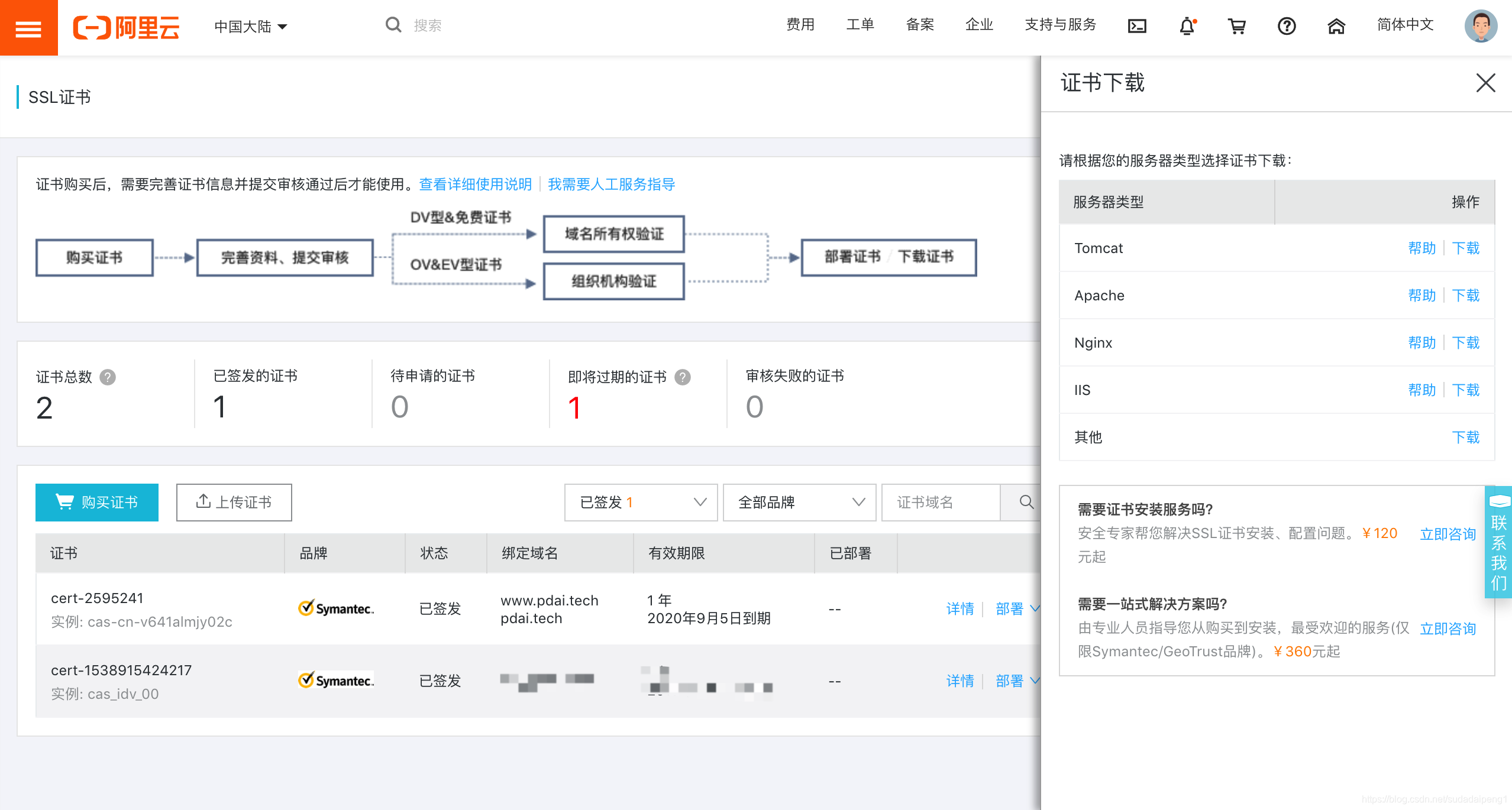Close the 证书下载 panel
The height and width of the screenshot is (810, 1512).
pyautogui.click(x=1485, y=83)
